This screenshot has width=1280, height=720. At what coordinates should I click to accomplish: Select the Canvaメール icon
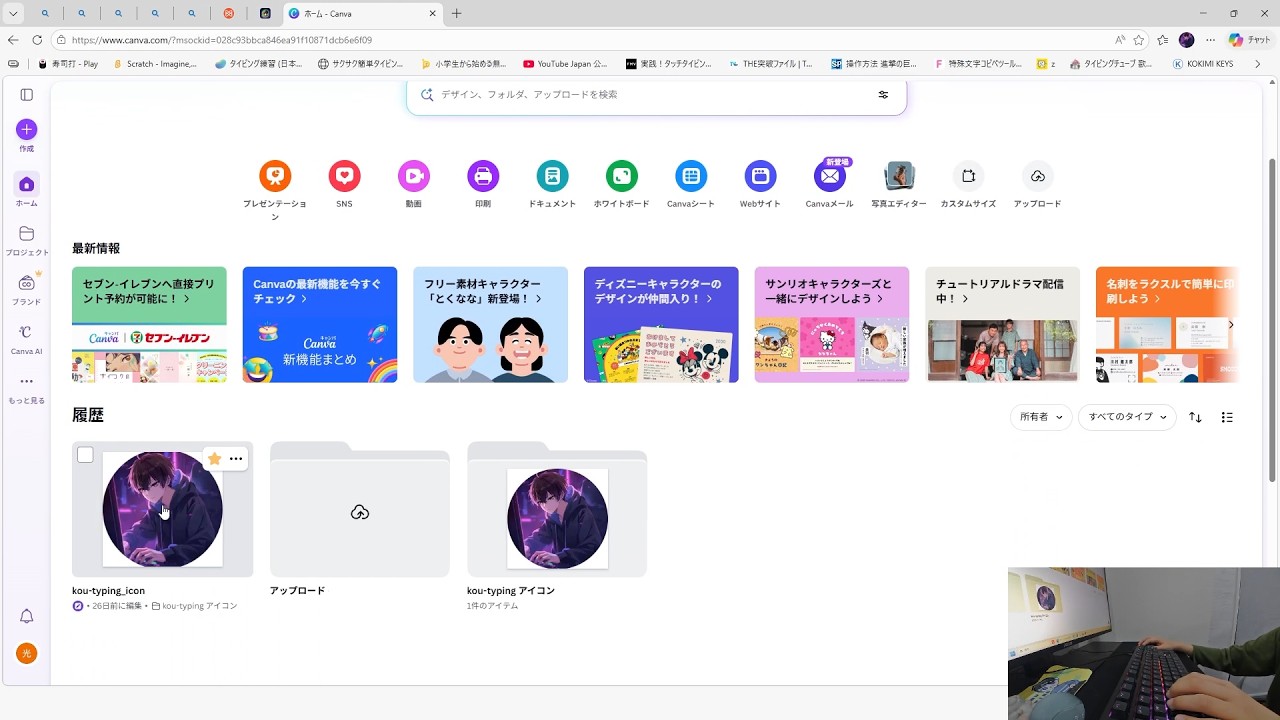coord(830,176)
